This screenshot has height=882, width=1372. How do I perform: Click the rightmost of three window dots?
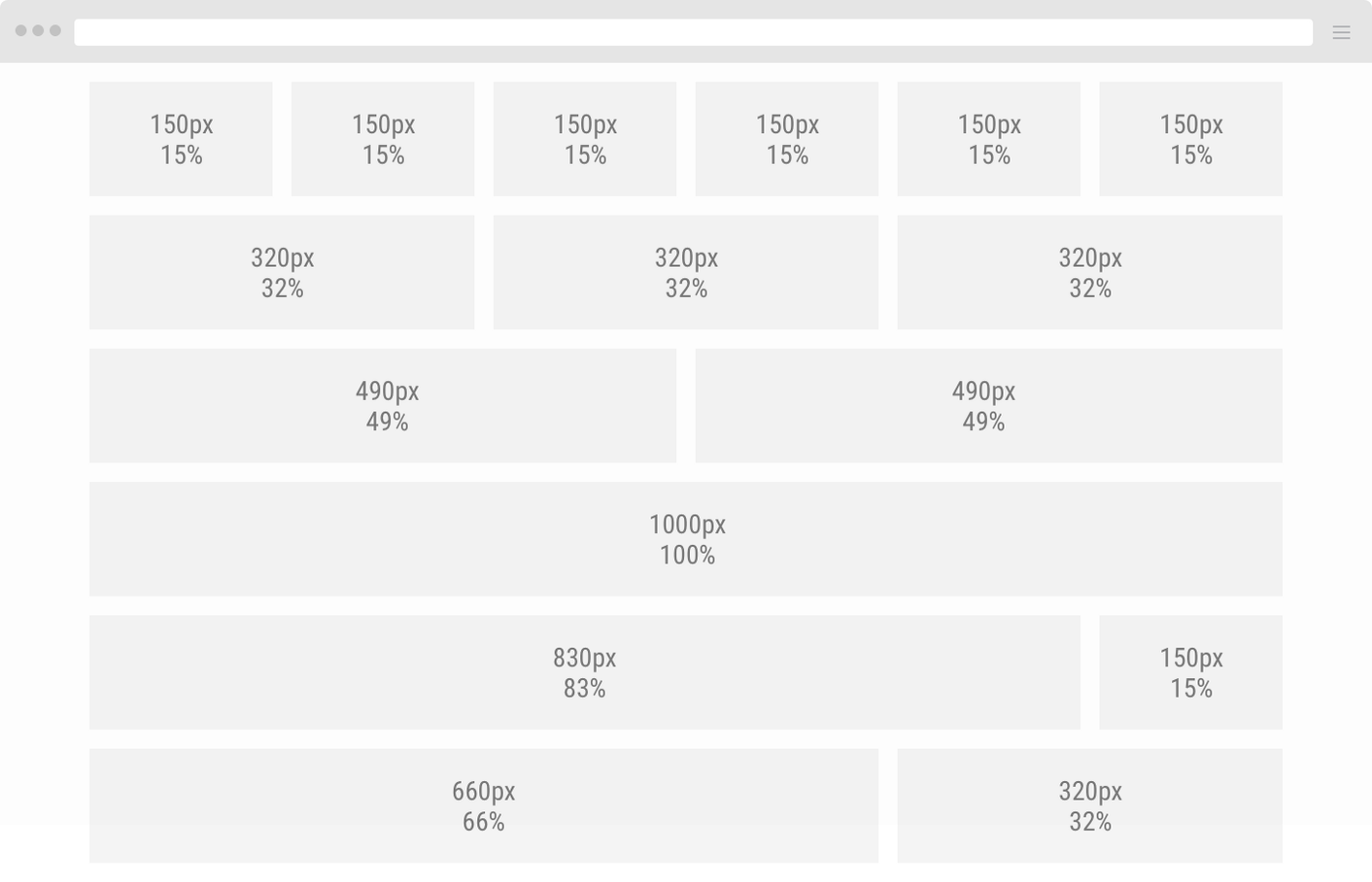[x=55, y=30]
